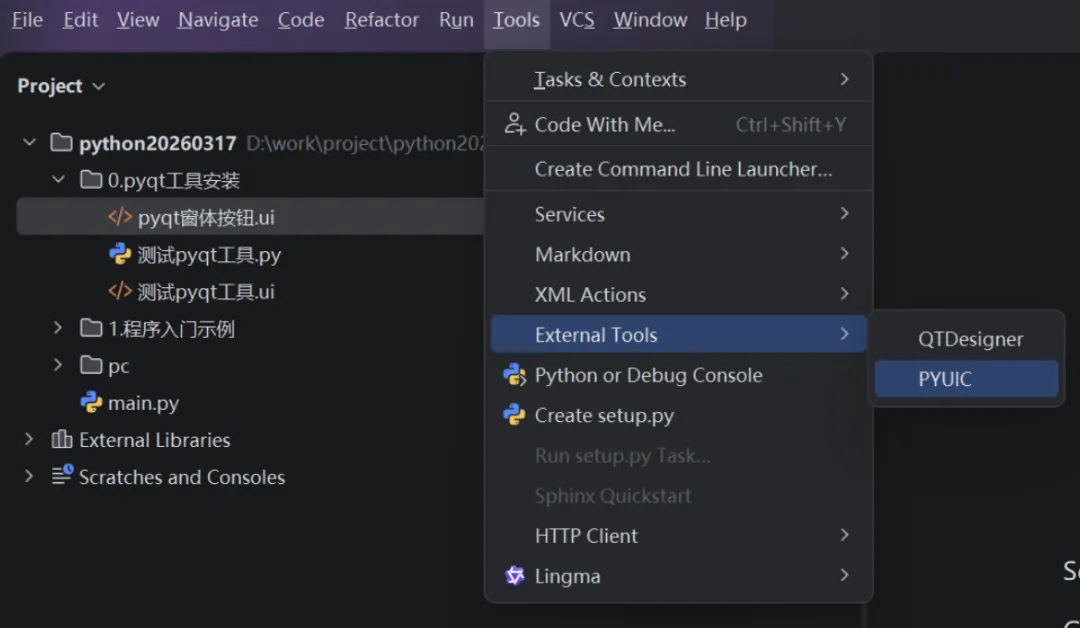Select 测试pyqt工具.py in project tree

209,254
